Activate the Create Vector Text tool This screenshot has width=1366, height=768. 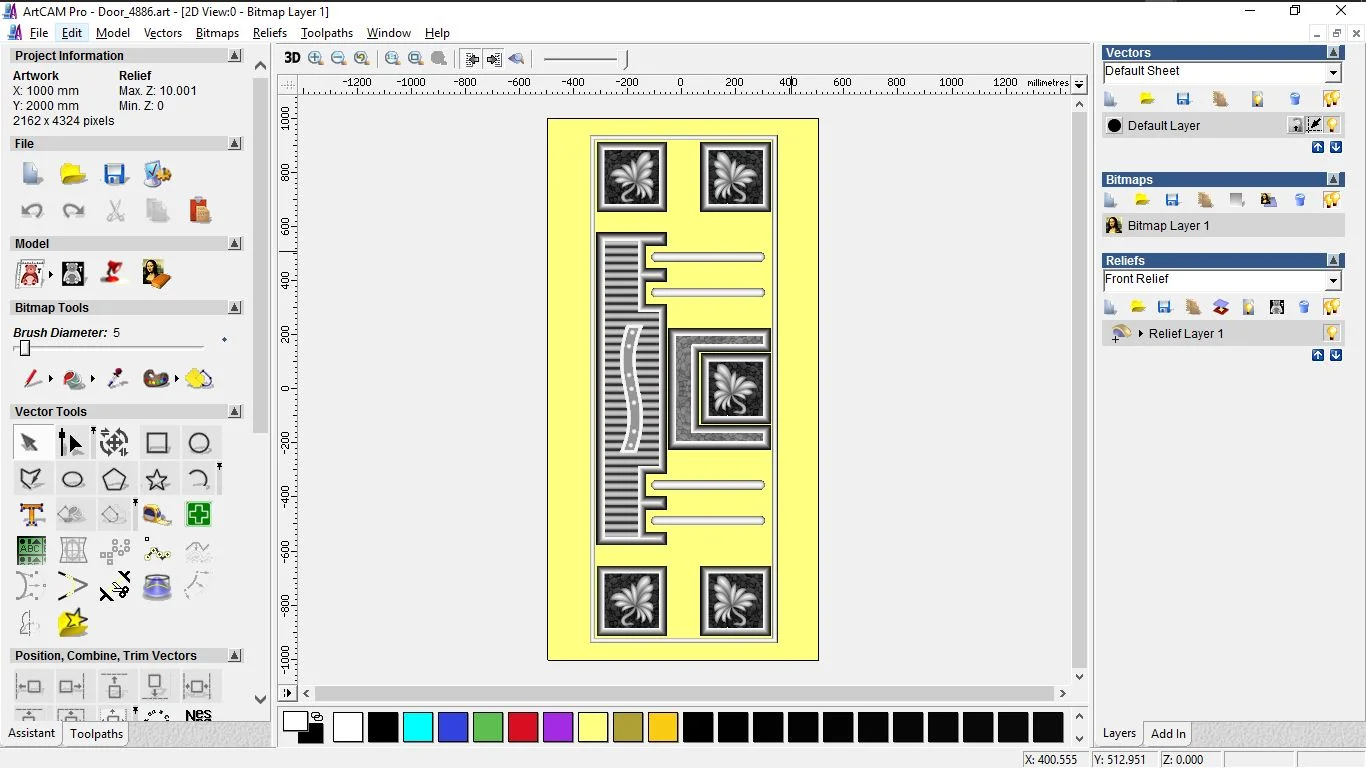31,515
